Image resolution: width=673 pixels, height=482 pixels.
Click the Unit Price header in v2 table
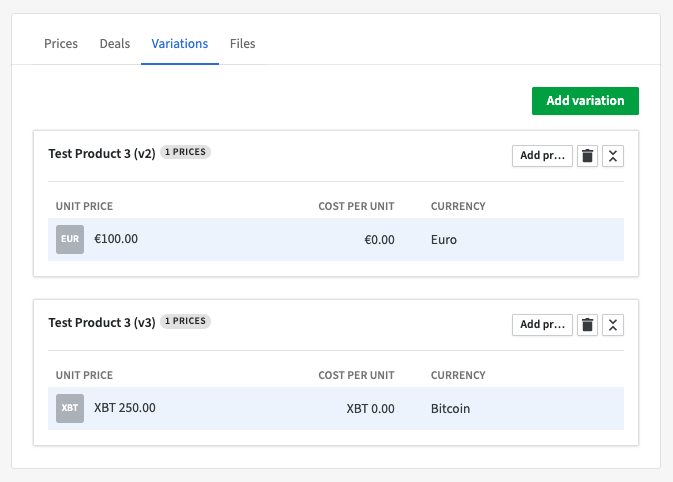84,206
